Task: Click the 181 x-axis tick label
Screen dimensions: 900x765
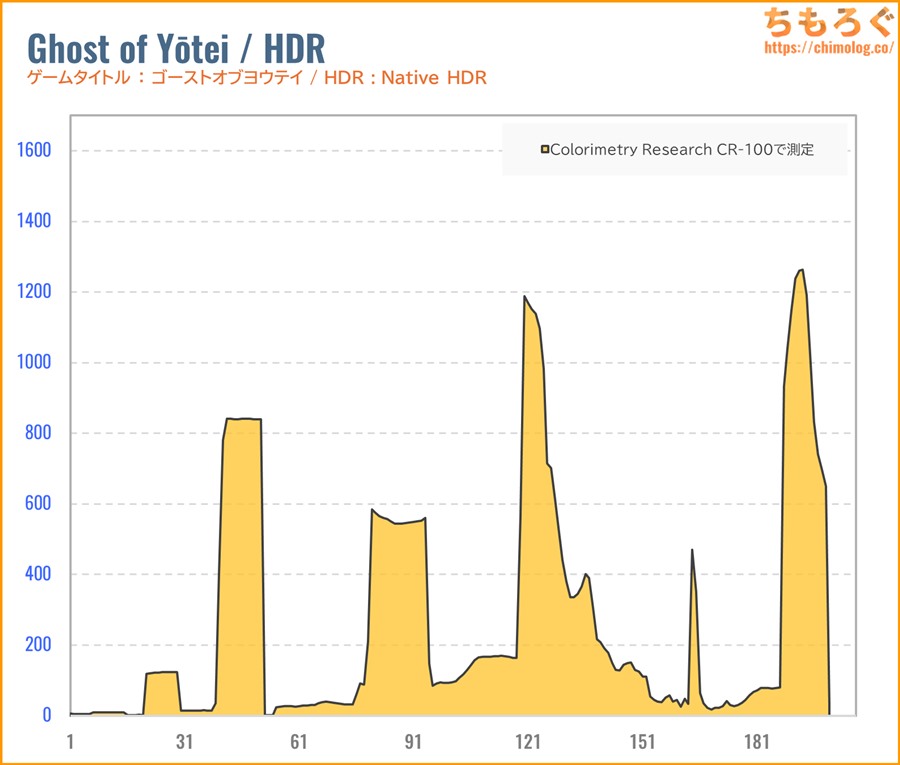Action: [x=757, y=742]
